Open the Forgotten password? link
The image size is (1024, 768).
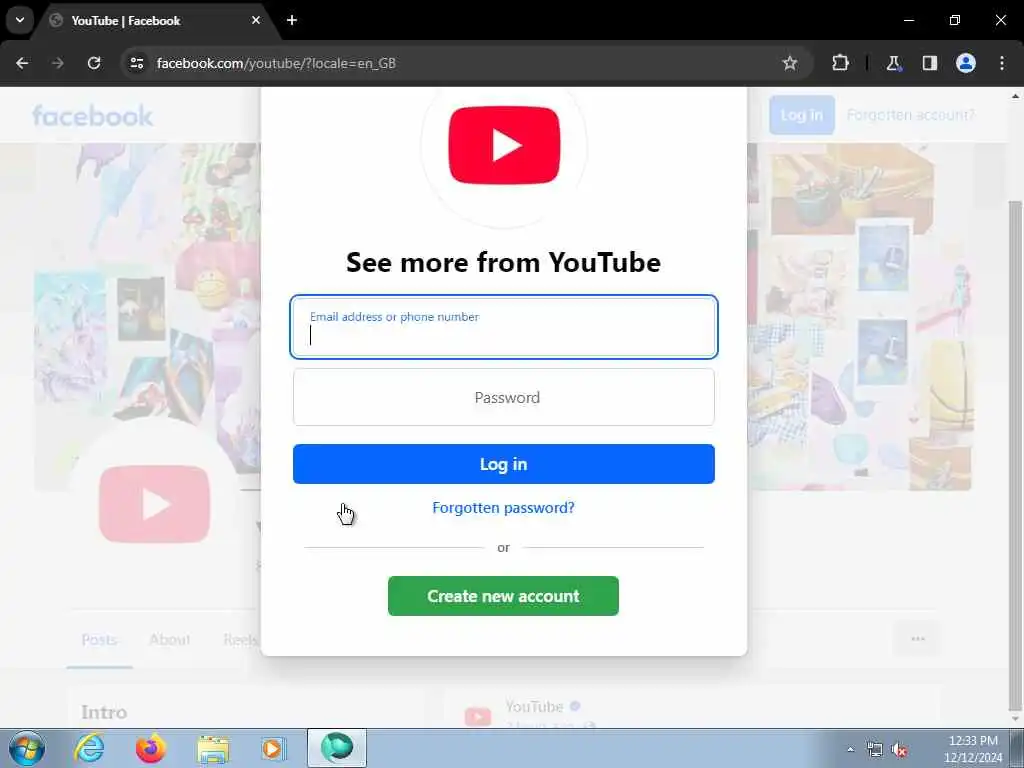click(504, 507)
